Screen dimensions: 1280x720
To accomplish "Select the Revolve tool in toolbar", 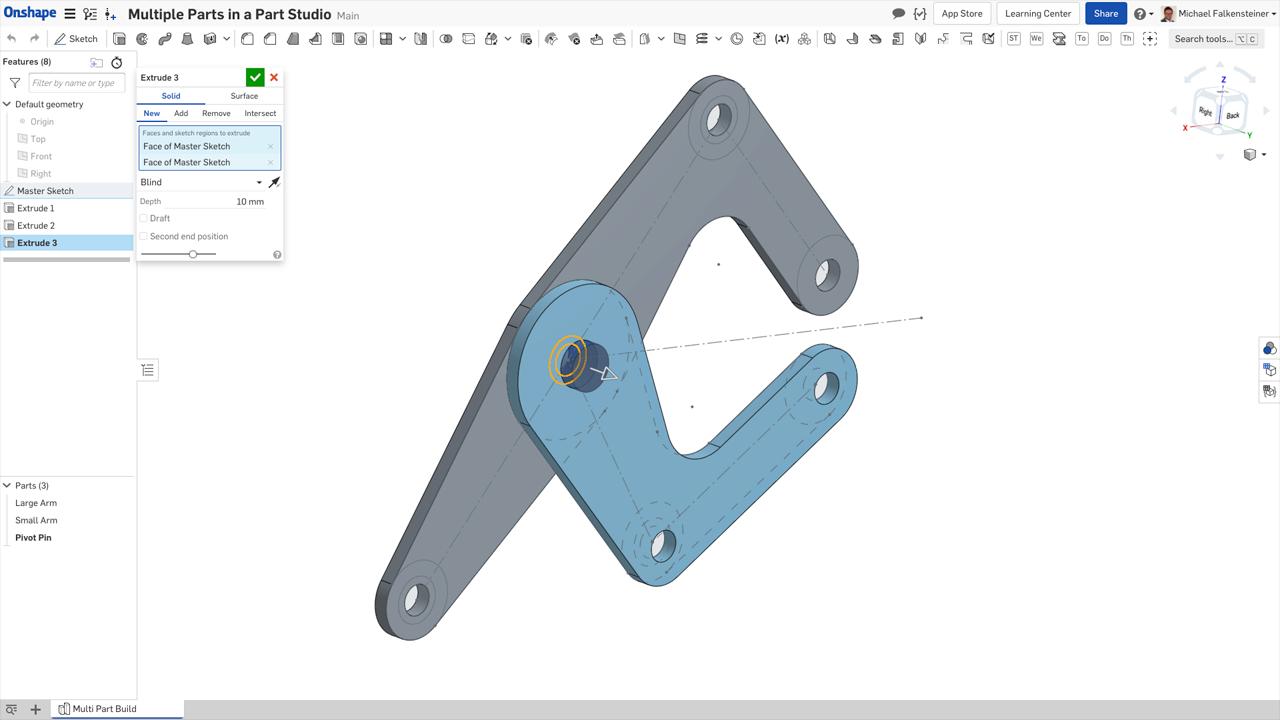I will click(x=142, y=39).
